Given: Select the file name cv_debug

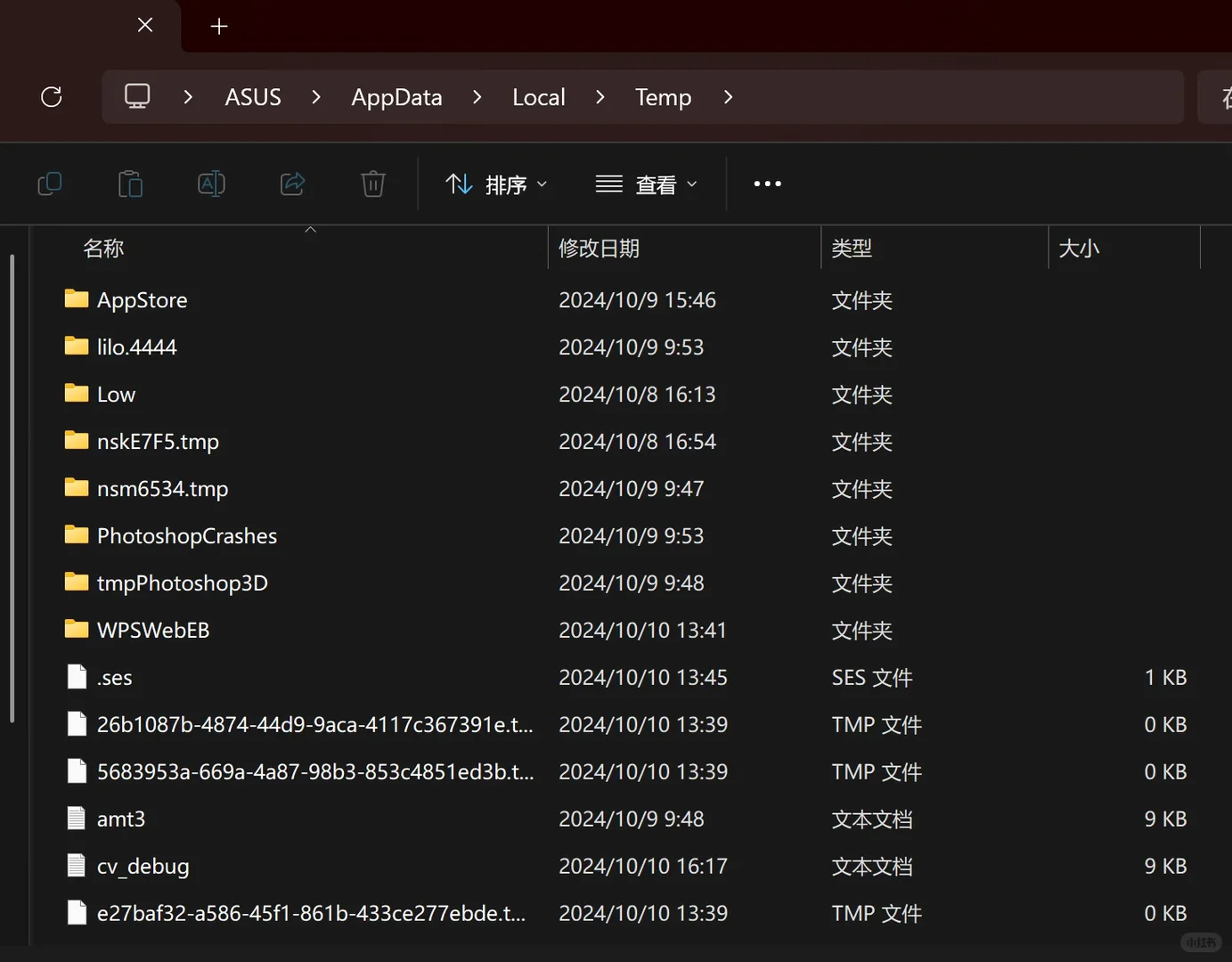Looking at the screenshot, I should click(x=143, y=867).
